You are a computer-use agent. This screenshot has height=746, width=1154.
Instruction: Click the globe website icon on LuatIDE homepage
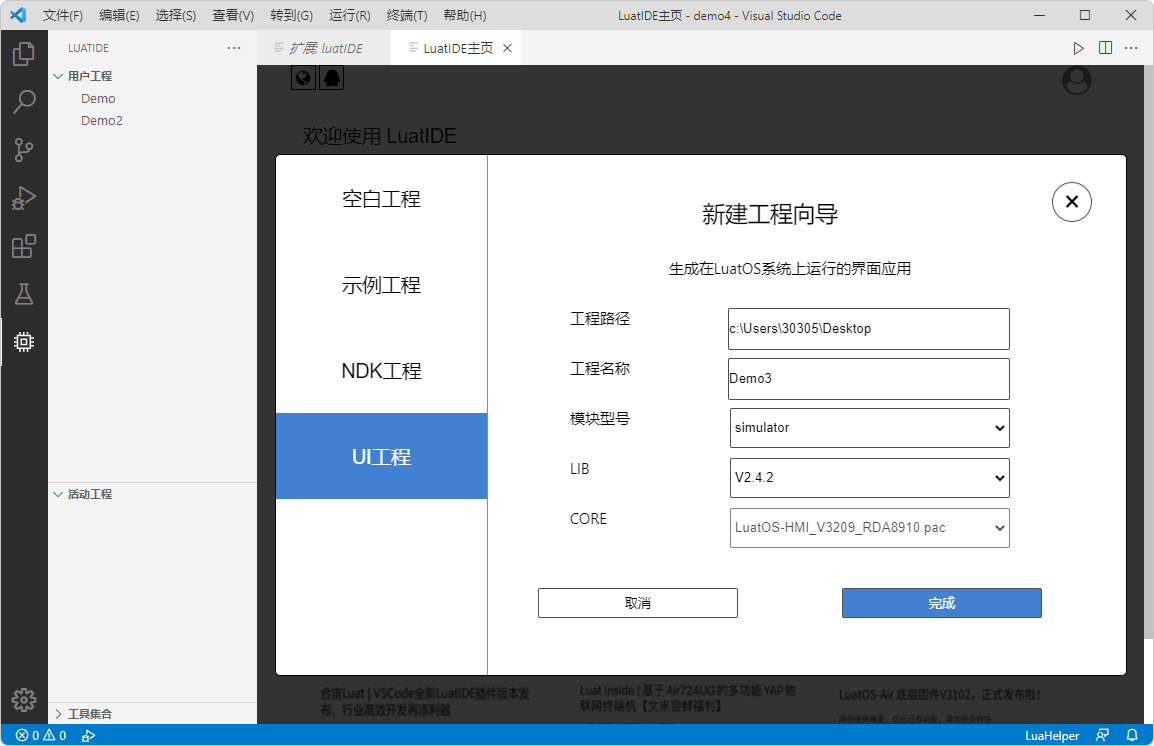pos(303,78)
